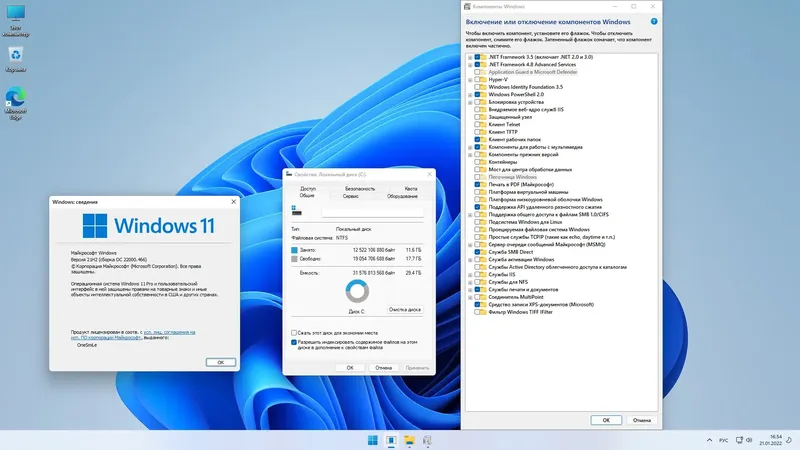Image resolution: width=800 pixels, height=450 pixels.
Task: Switch to Доступ tab in Properties
Action: point(308,188)
